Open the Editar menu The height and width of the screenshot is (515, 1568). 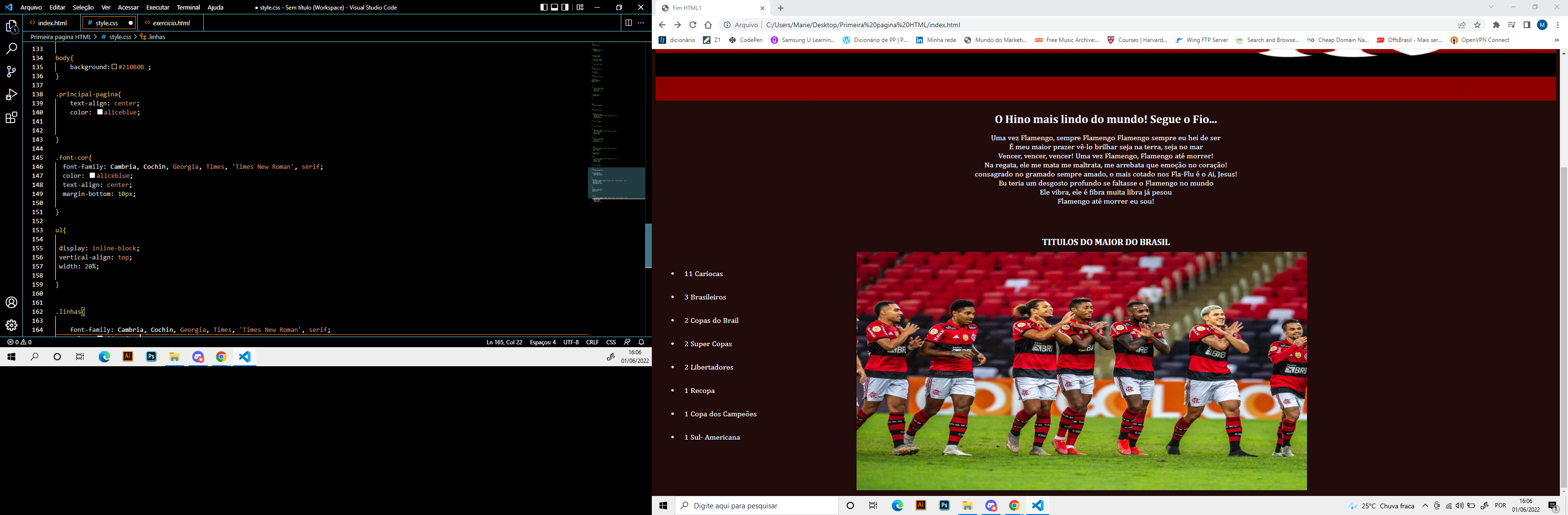coord(57,7)
